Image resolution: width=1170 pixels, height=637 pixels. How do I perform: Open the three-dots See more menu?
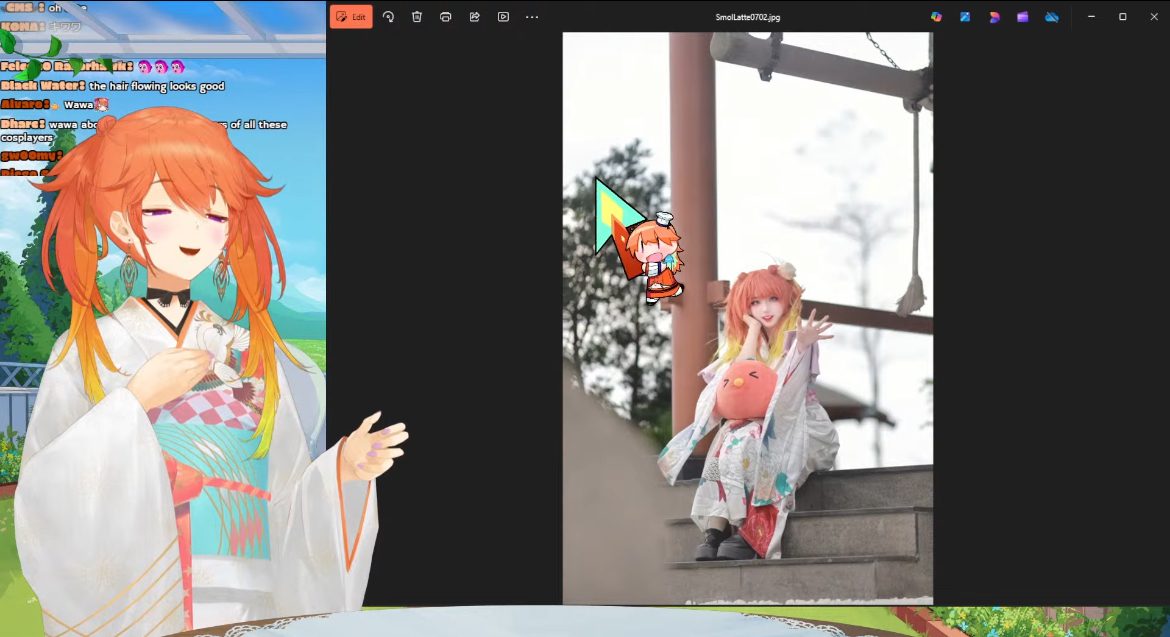532,16
